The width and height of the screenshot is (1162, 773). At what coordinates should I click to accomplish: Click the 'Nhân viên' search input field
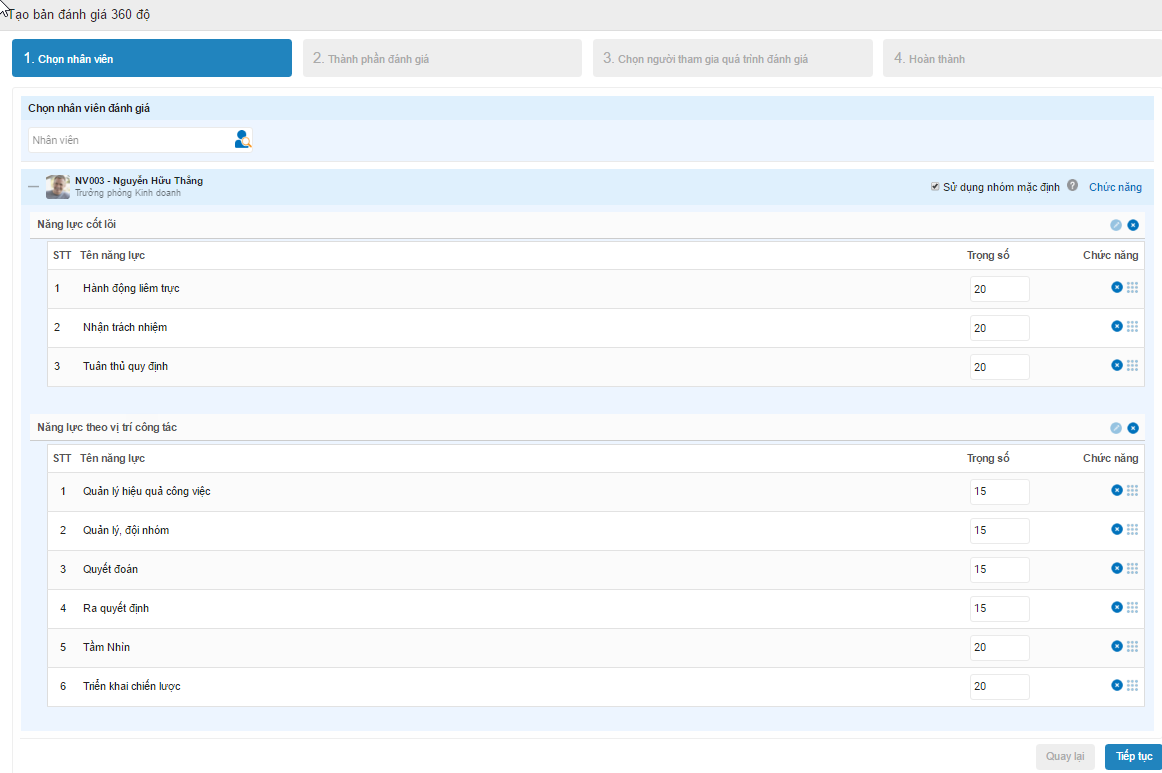pyautogui.click(x=128, y=140)
